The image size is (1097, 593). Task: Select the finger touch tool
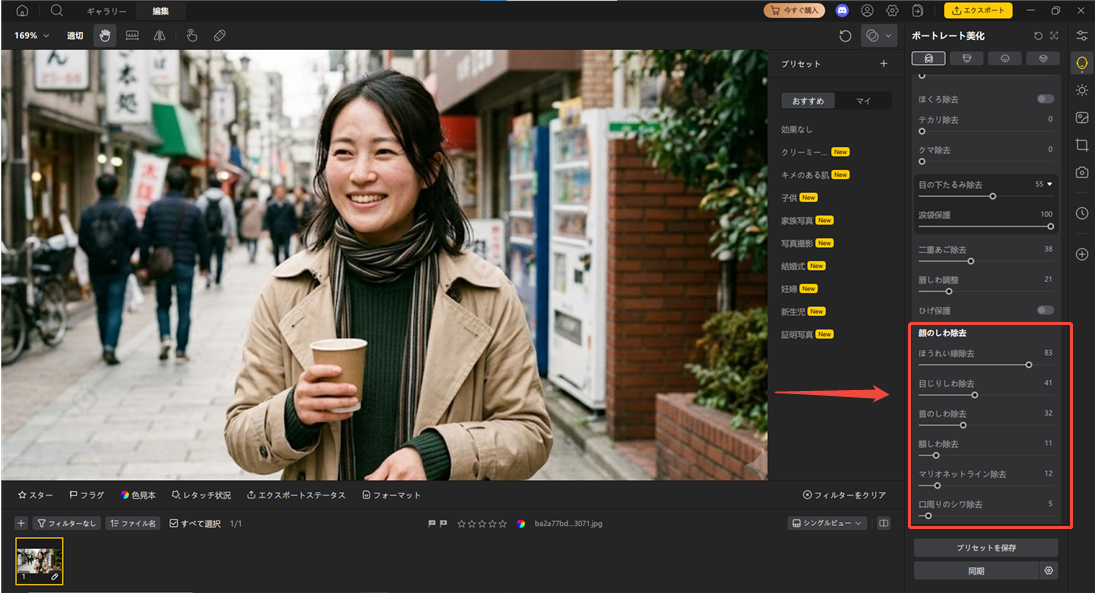pos(192,36)
